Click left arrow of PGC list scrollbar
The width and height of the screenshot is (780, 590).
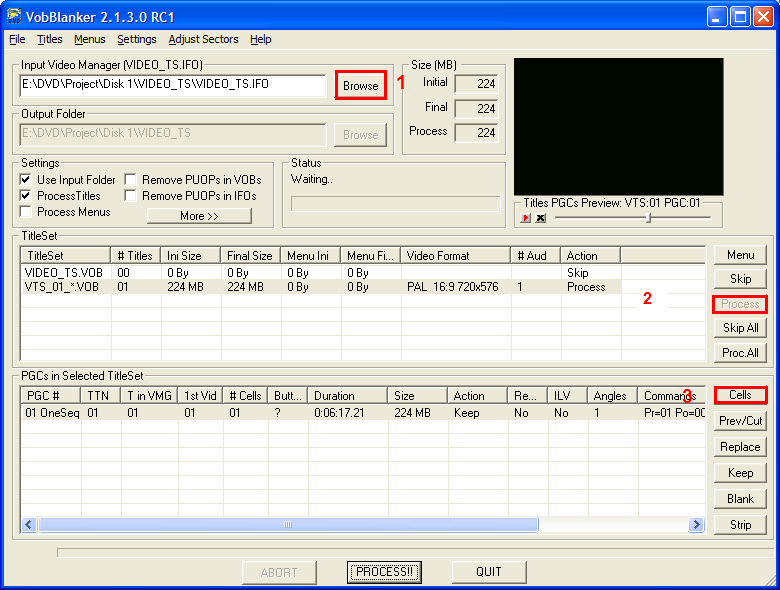[x=29, y=524]
